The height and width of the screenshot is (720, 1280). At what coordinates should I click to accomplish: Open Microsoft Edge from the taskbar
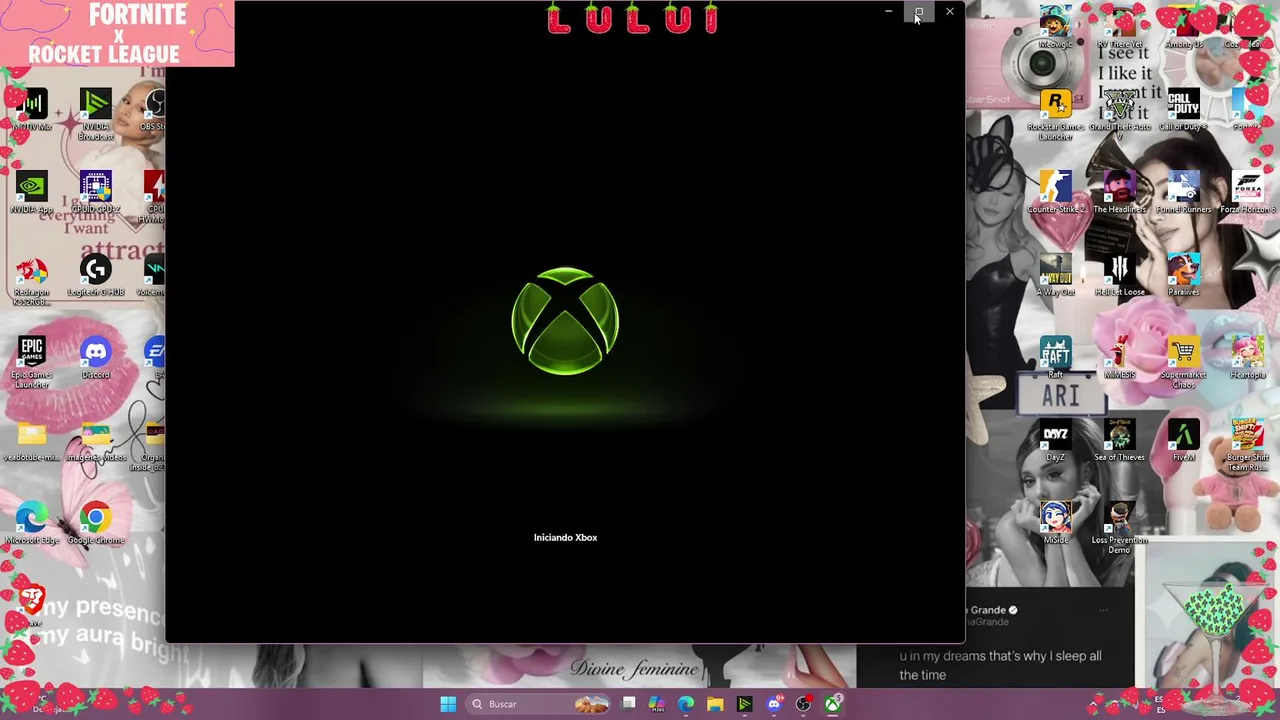(x=686, y=704)
